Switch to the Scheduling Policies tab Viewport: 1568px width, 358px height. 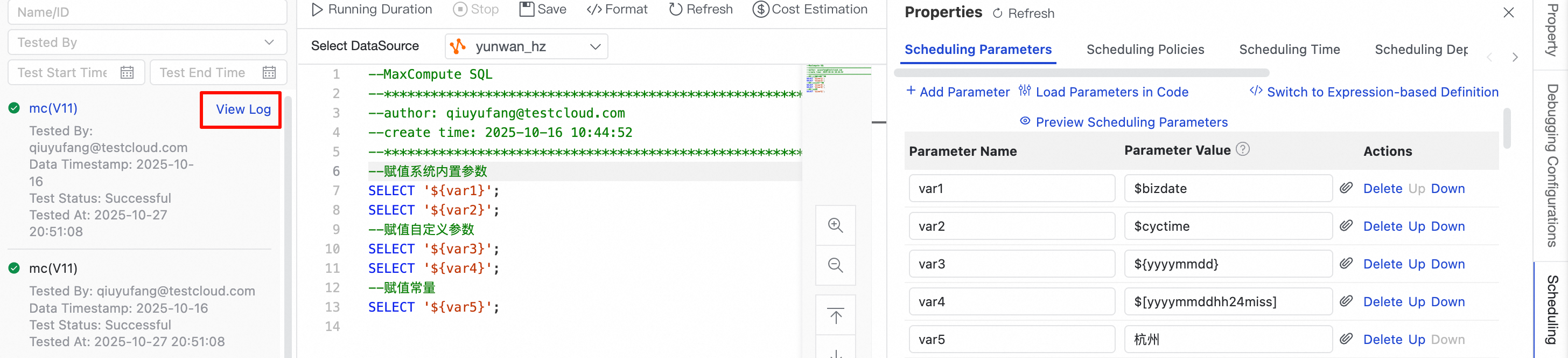click(1145, 50)
